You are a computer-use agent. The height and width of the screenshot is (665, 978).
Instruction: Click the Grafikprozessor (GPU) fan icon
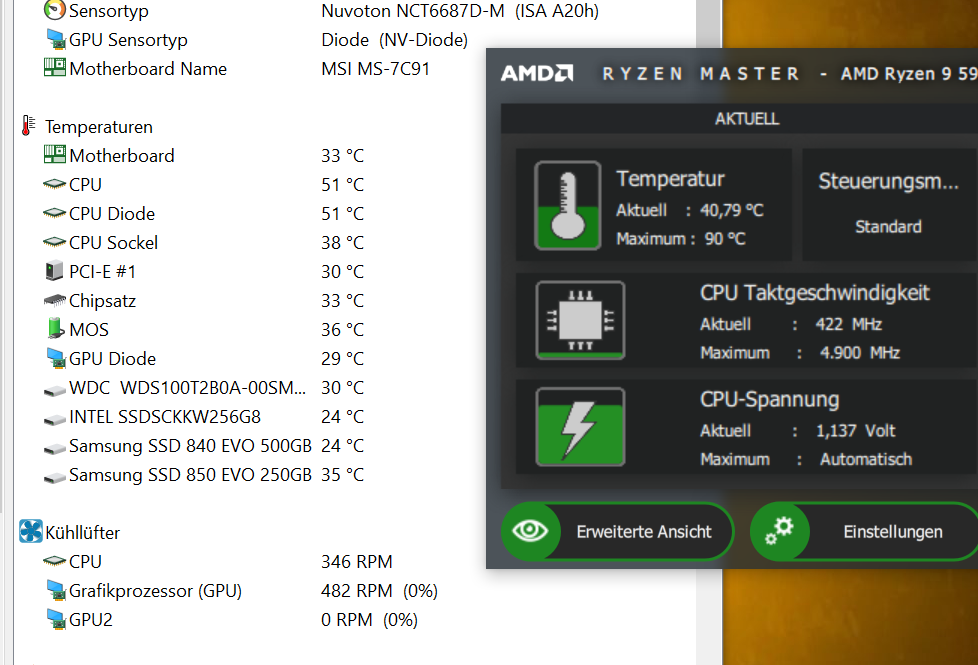click(56, 590)
